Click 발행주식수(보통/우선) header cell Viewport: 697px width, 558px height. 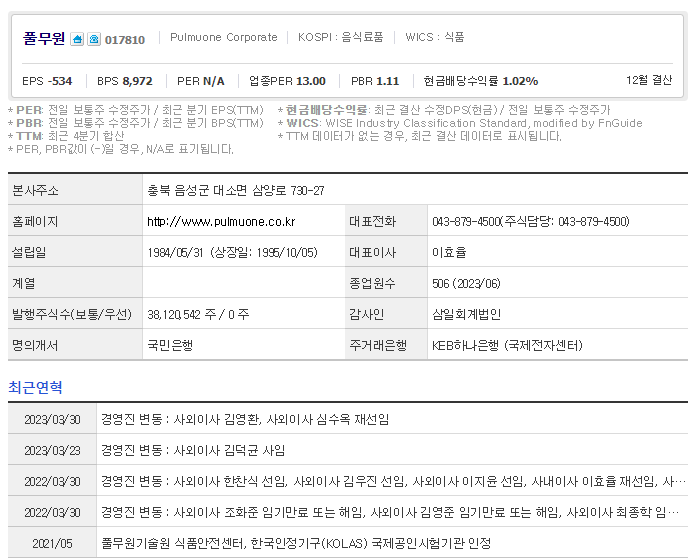tap(75, 315)
